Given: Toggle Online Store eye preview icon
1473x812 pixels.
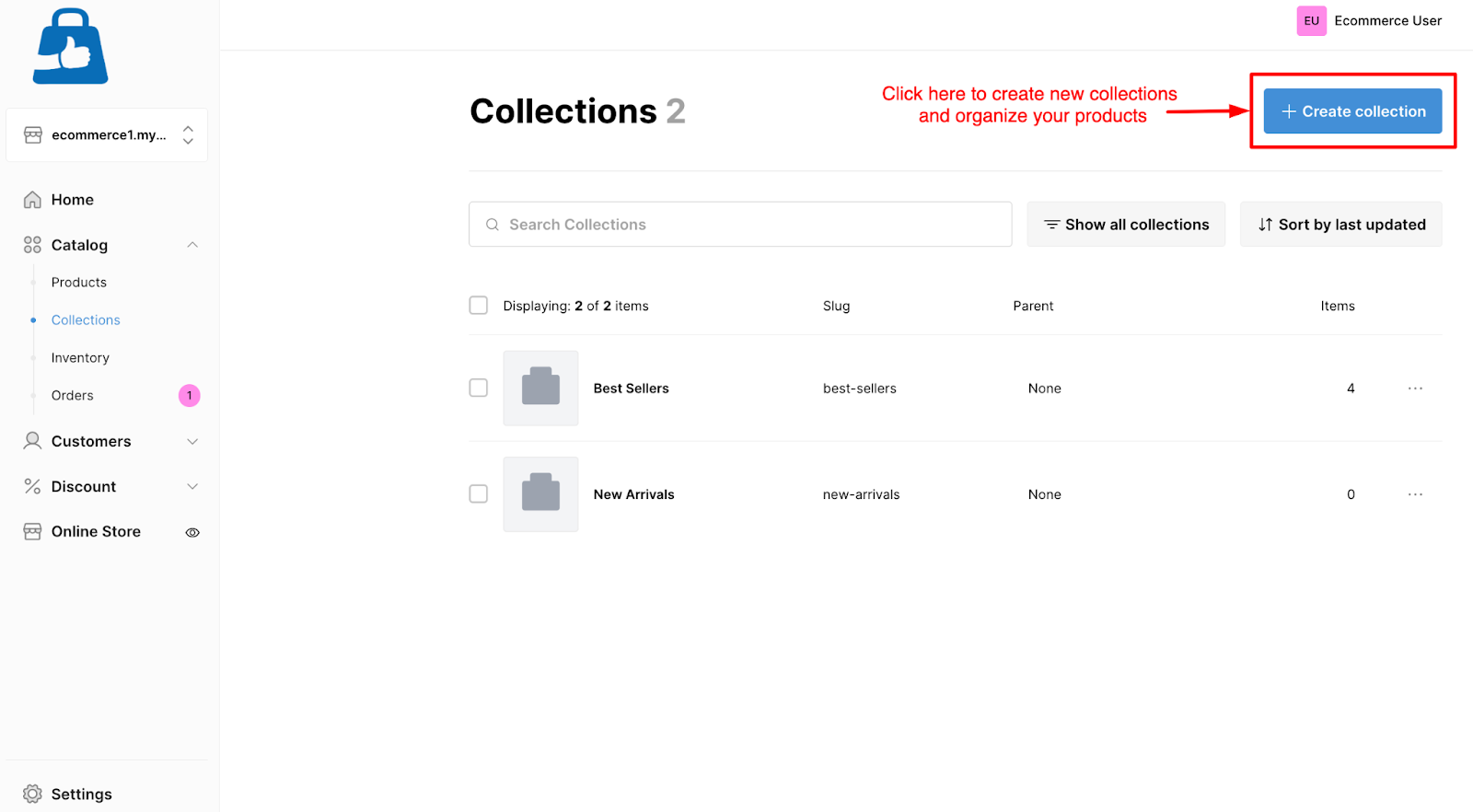Looking at the screenshot, I should (192, 532).
